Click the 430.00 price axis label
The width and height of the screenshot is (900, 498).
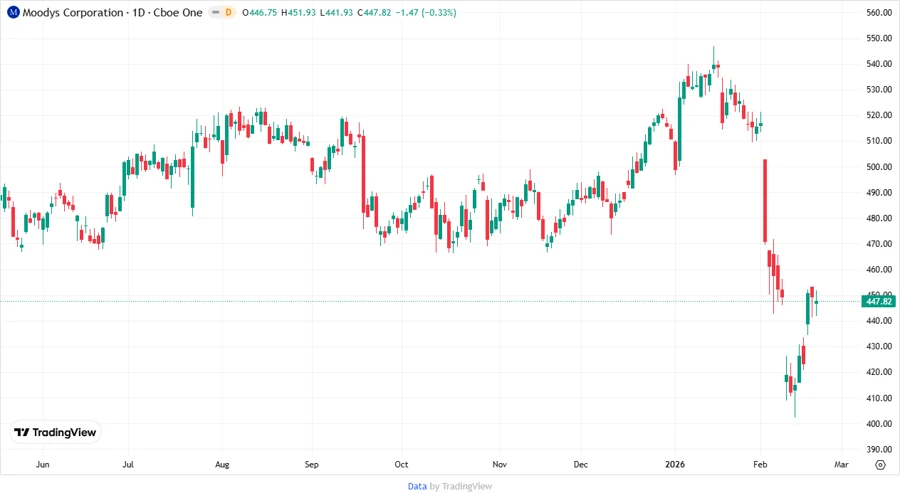click(x=879, y=347)
